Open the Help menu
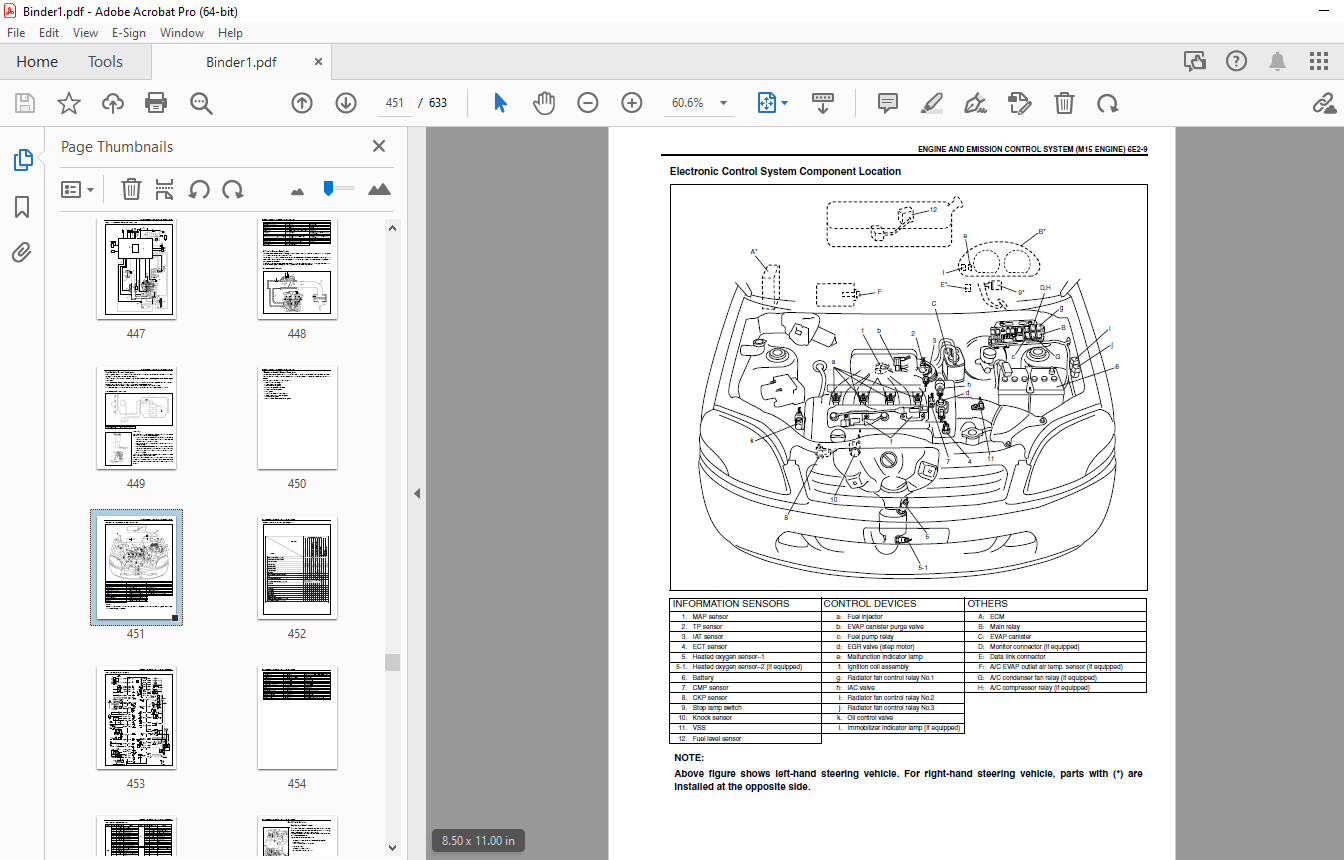 (230, 32)
